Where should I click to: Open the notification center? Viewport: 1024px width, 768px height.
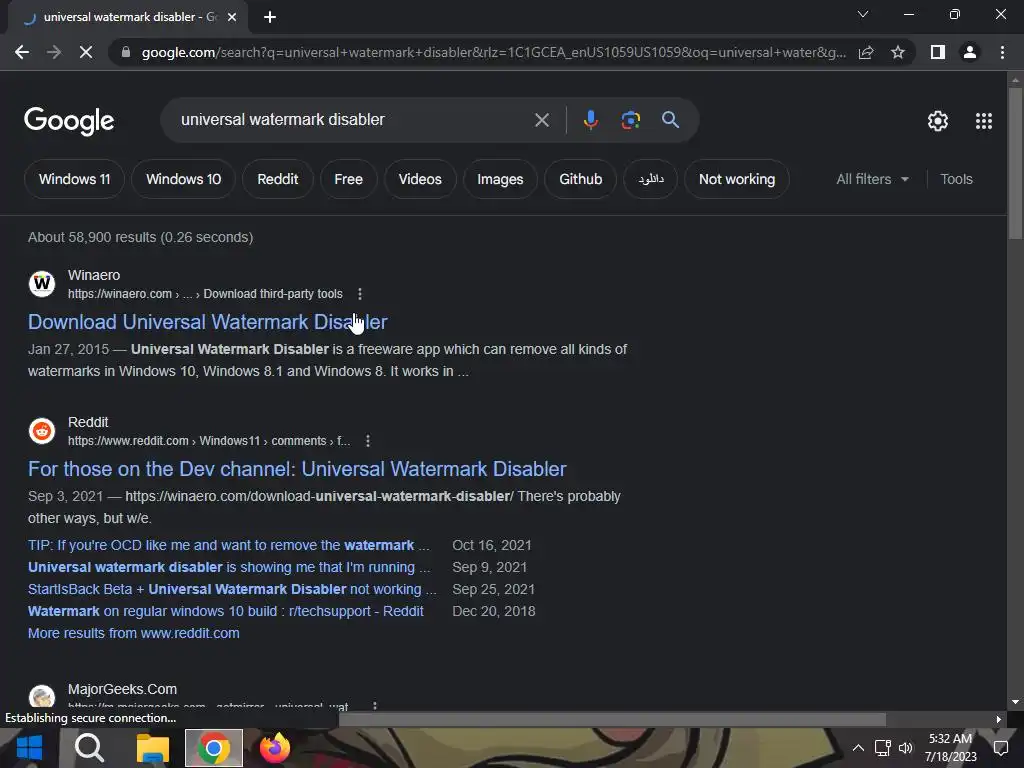[x=1000, y=748]
